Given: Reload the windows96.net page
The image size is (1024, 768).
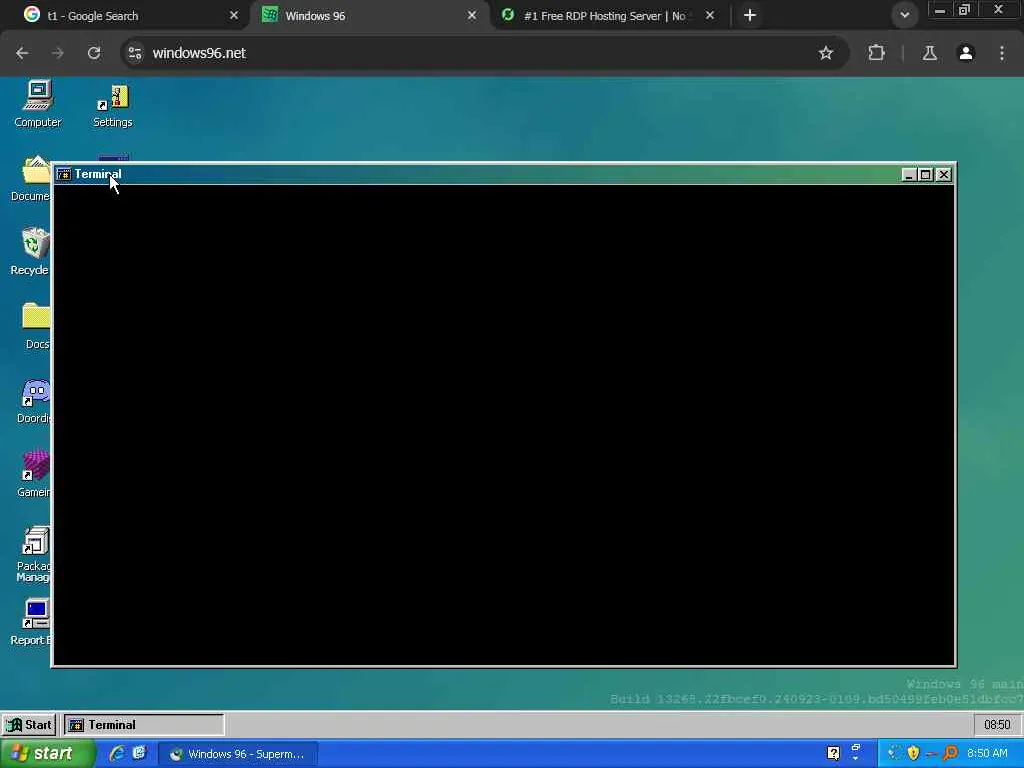Looking at the screenshot, I should point(94,53).
